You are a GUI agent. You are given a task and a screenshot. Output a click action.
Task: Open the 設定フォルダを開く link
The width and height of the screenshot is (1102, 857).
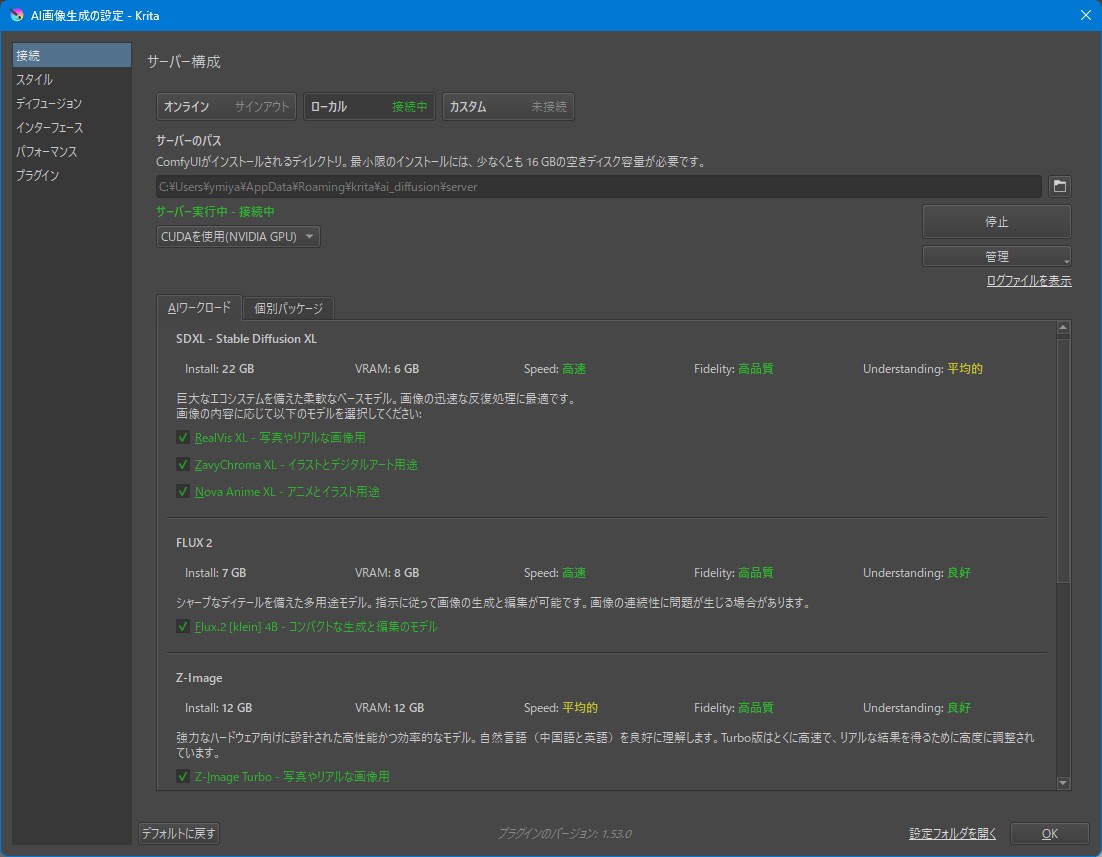952,833
